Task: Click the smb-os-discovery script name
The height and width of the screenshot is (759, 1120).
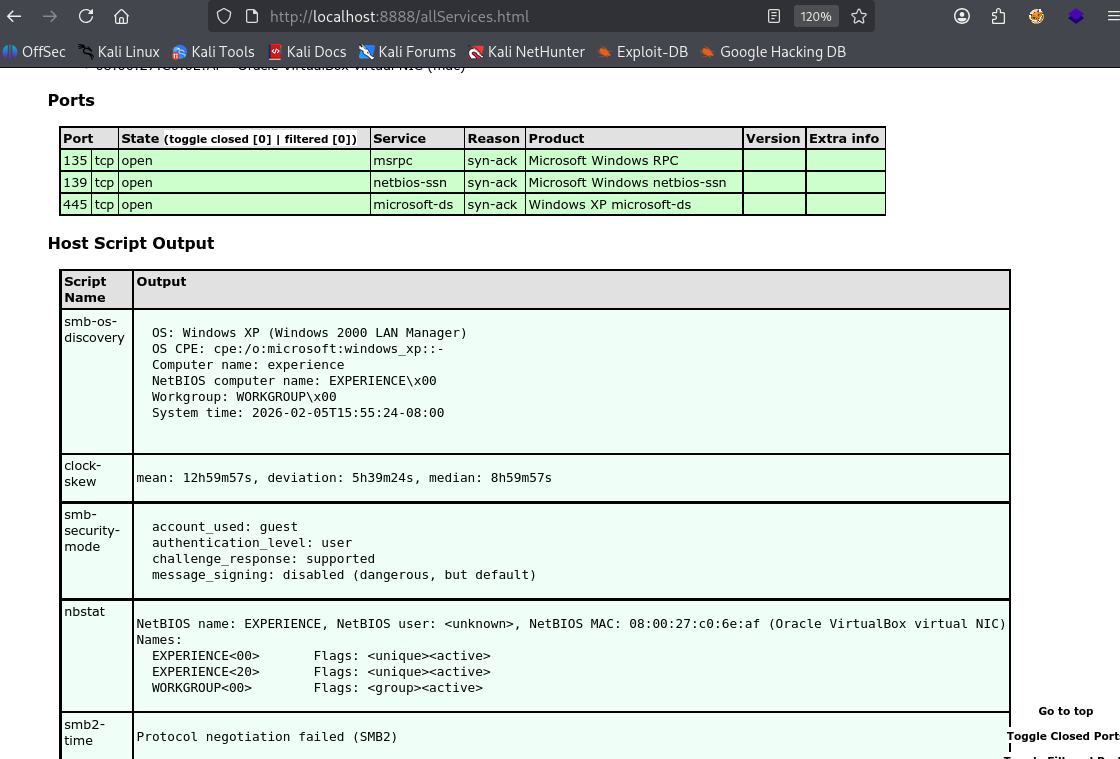Action: [94, 329]
